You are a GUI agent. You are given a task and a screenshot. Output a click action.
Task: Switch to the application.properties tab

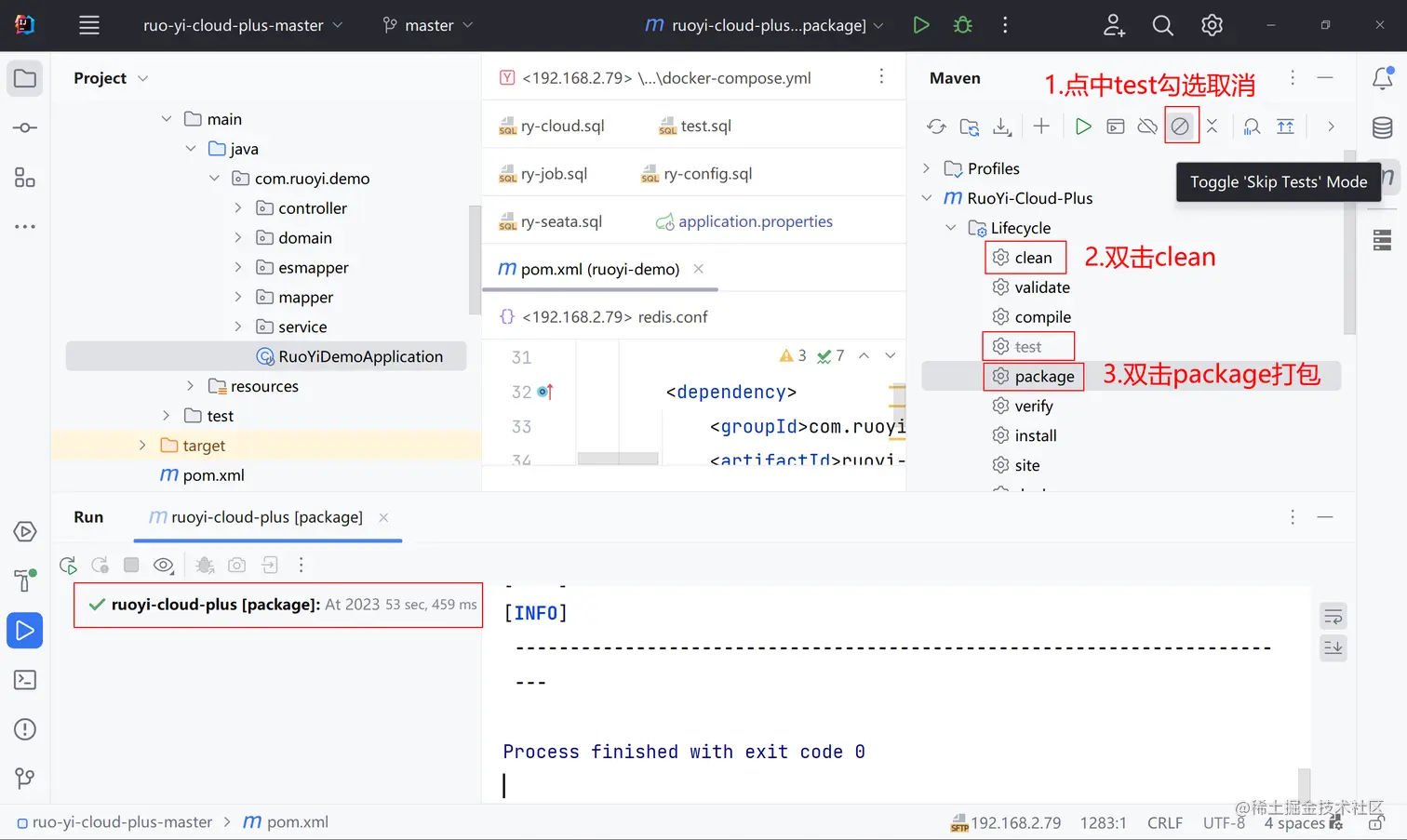point(744,221)
